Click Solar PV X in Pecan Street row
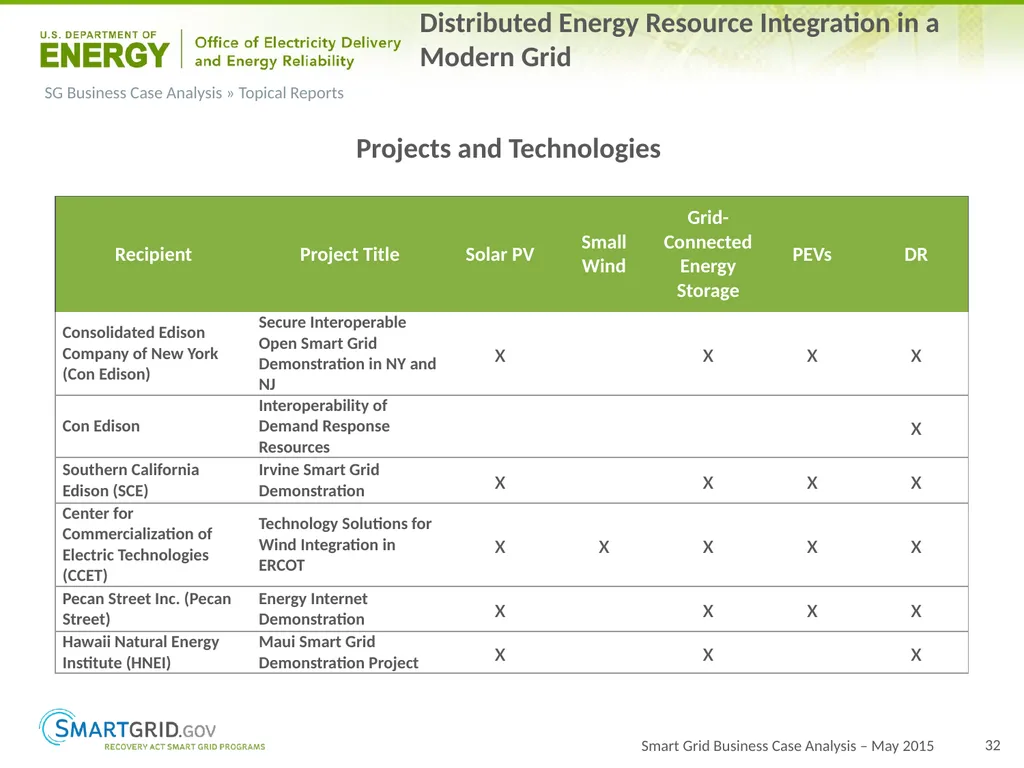Screen dimensions: 1024x768 (500, 611)
